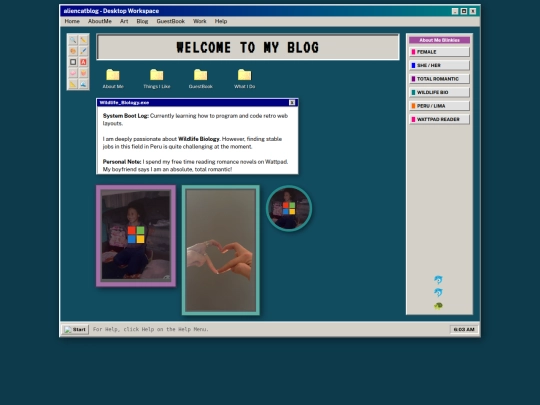Select the magnifying glass tool
The width and height of the screenshot is (540, 405).
click(x=73, y=40)
